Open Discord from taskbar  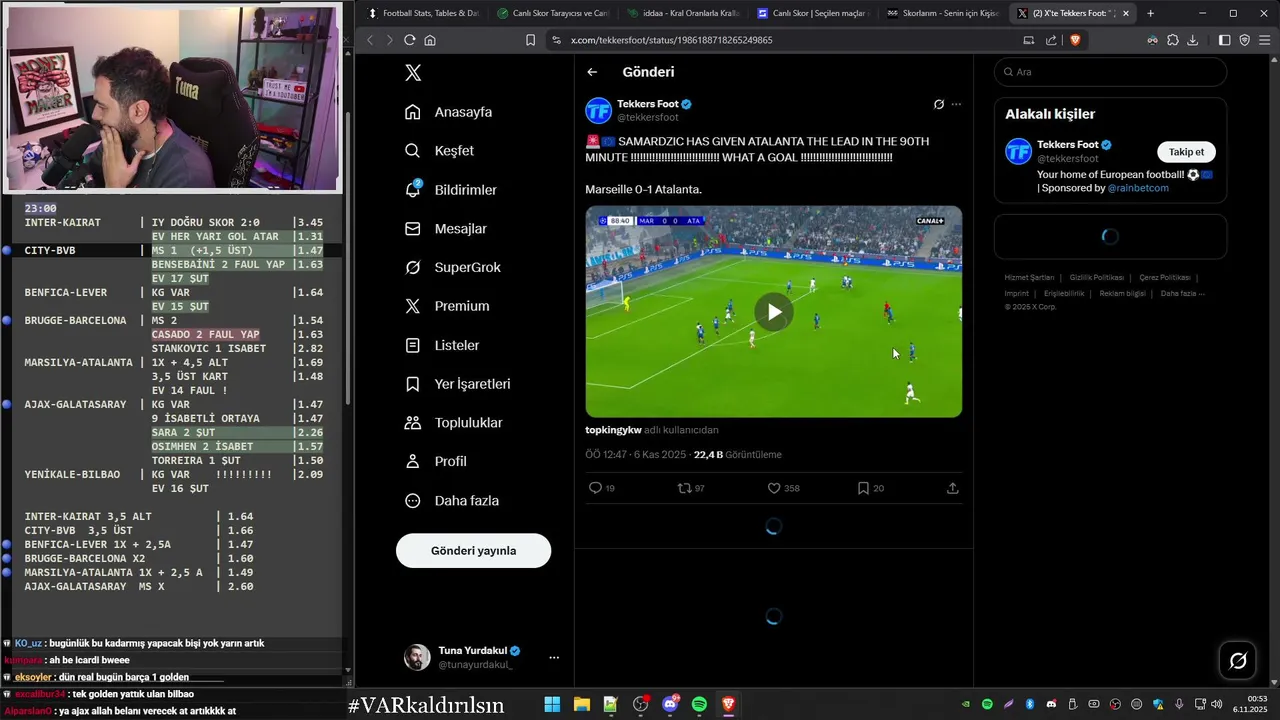[x=670, y=705]
